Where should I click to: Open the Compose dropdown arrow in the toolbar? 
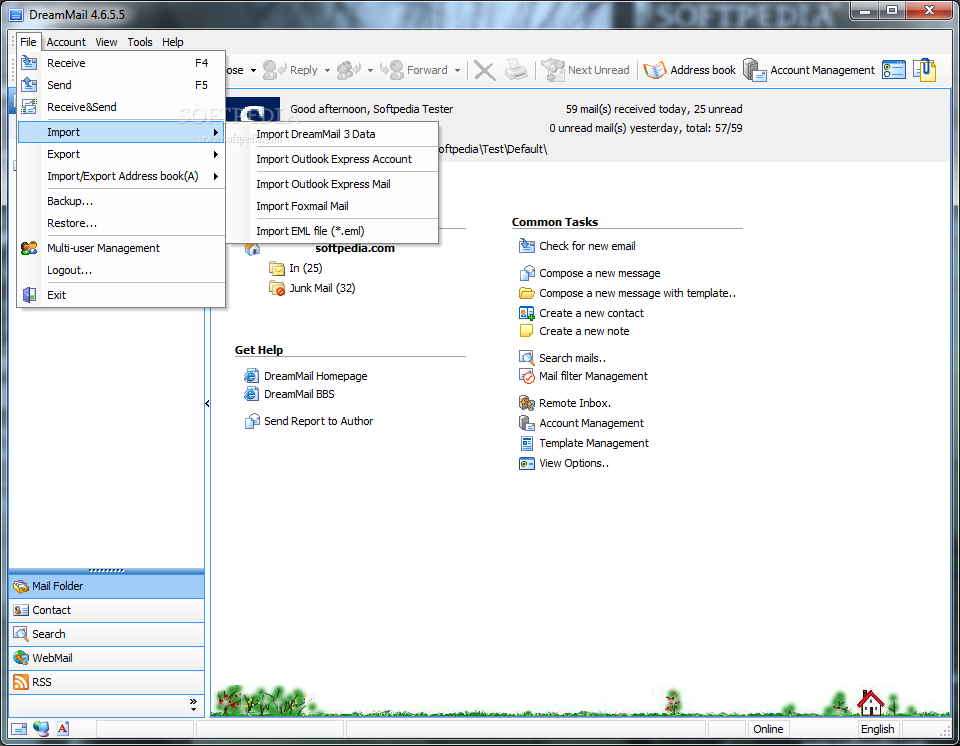point(253,70)
